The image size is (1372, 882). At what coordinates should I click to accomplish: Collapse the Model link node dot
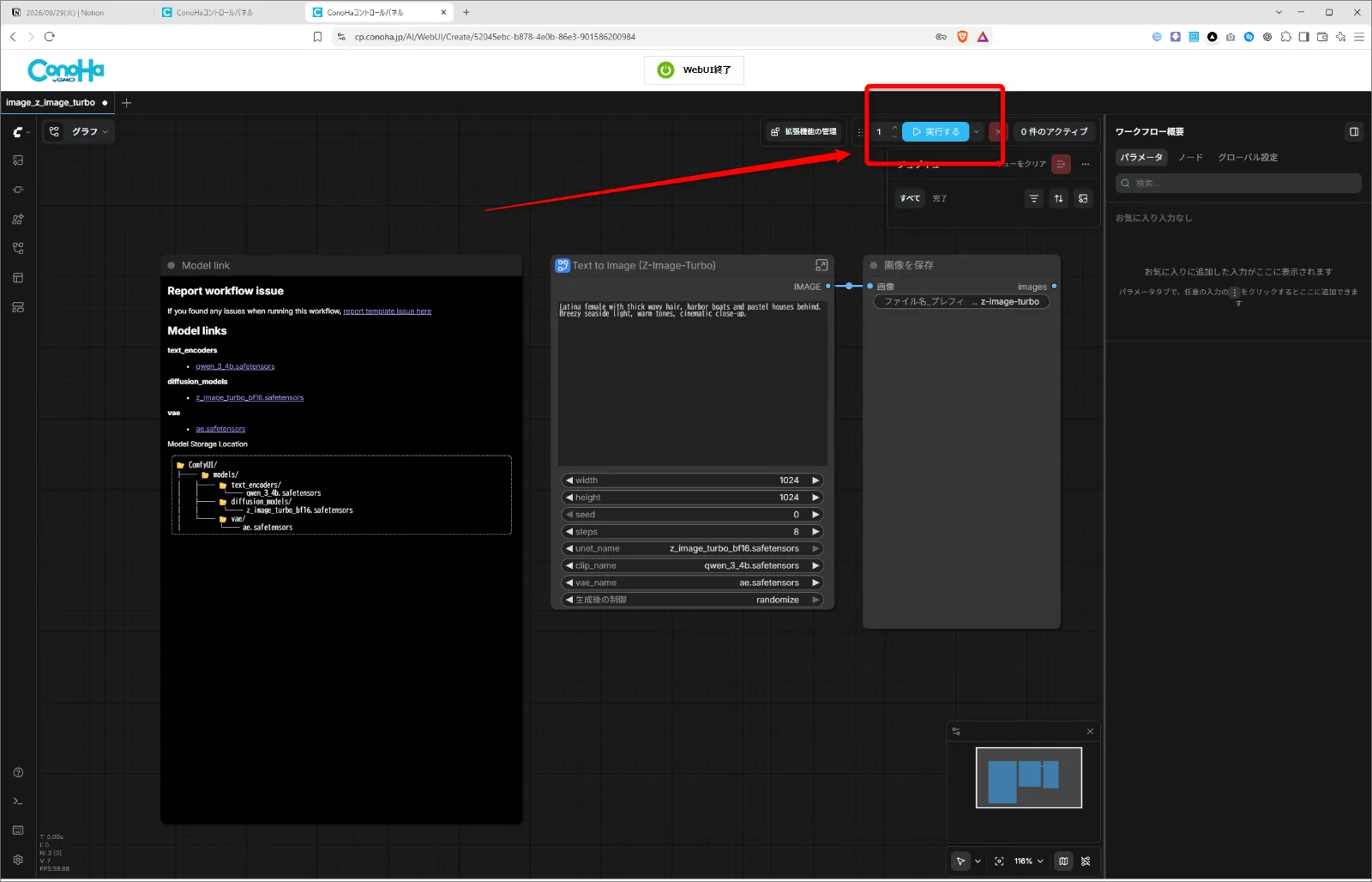pyautogui.click(x=171, y=266)
